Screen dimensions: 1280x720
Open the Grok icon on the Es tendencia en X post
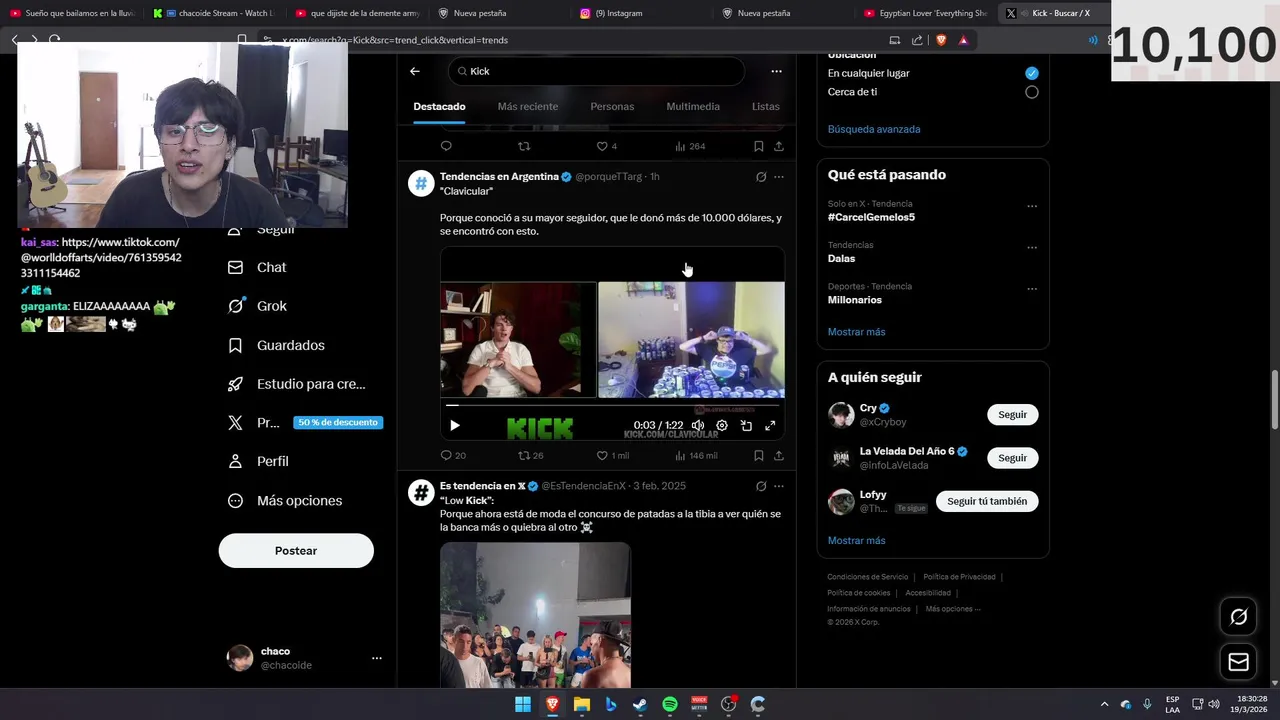click(761, 486)
